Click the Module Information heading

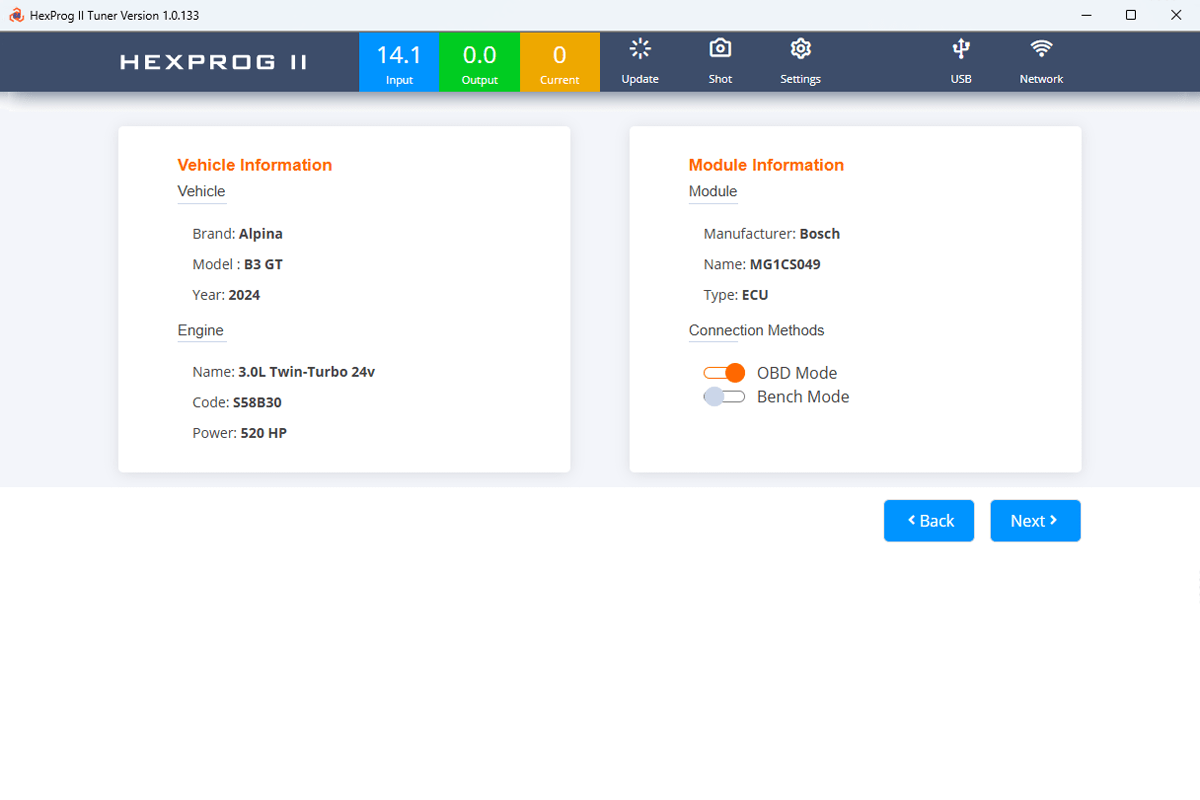click(766, 165)
